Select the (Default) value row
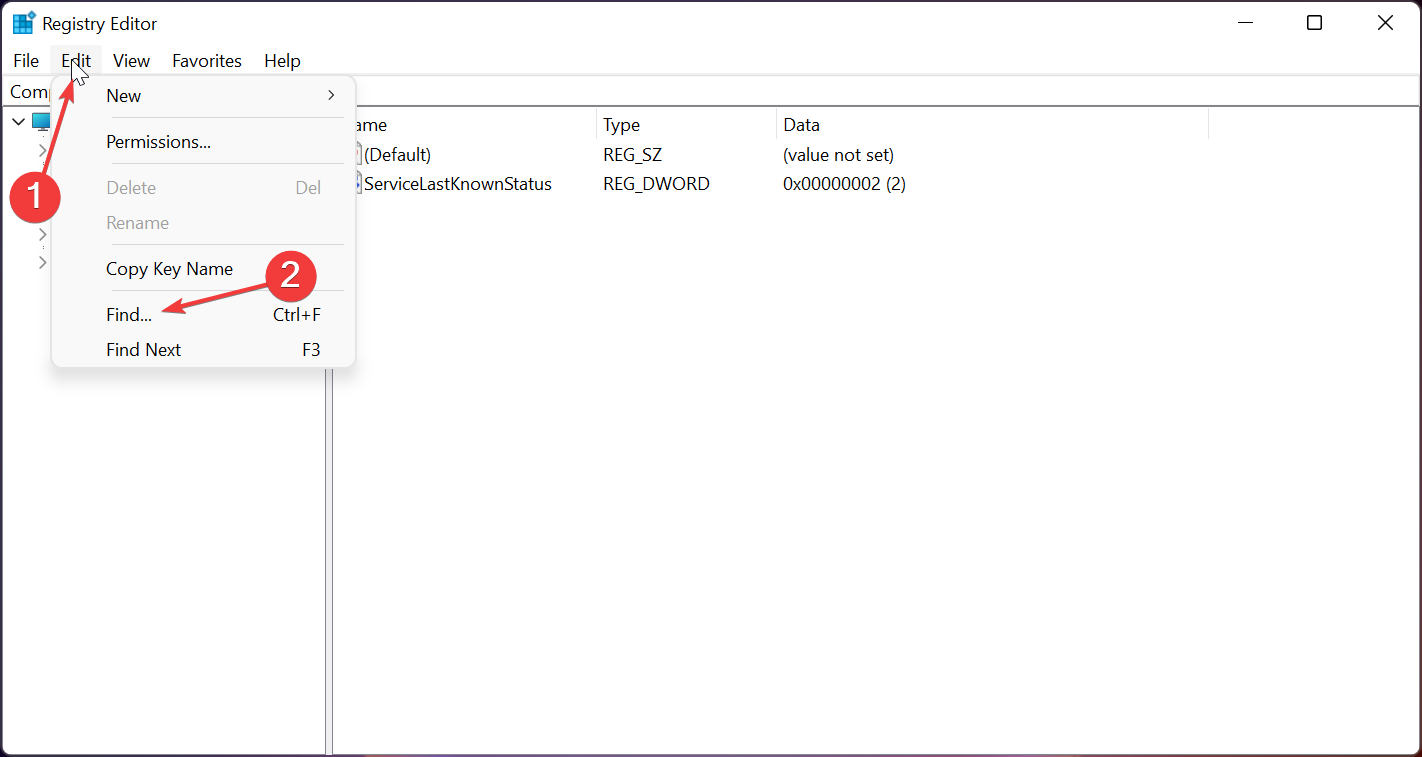Image resolution: width=1422 pixels, height=757 pixels. tap(397, 155)
